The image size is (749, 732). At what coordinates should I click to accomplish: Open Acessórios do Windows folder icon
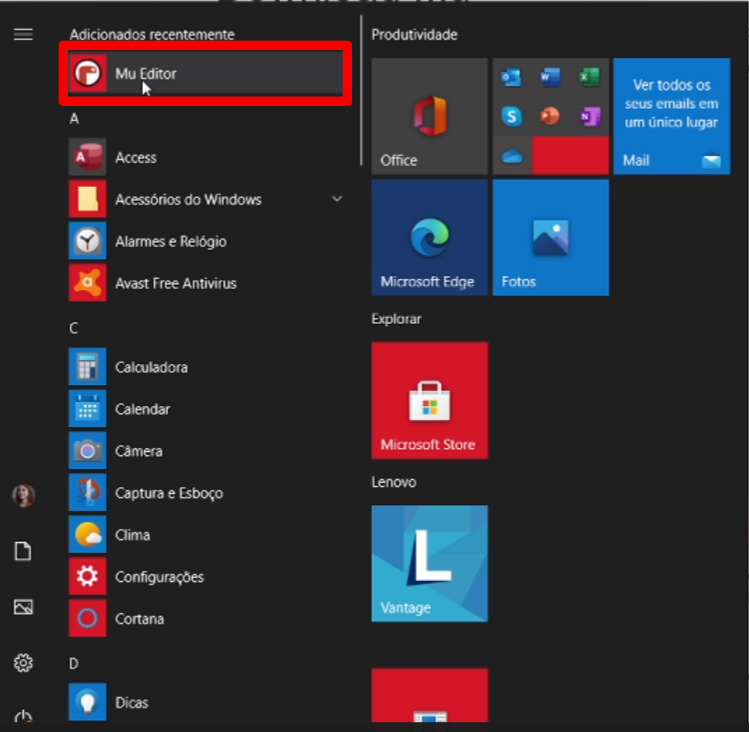[87, 199]
